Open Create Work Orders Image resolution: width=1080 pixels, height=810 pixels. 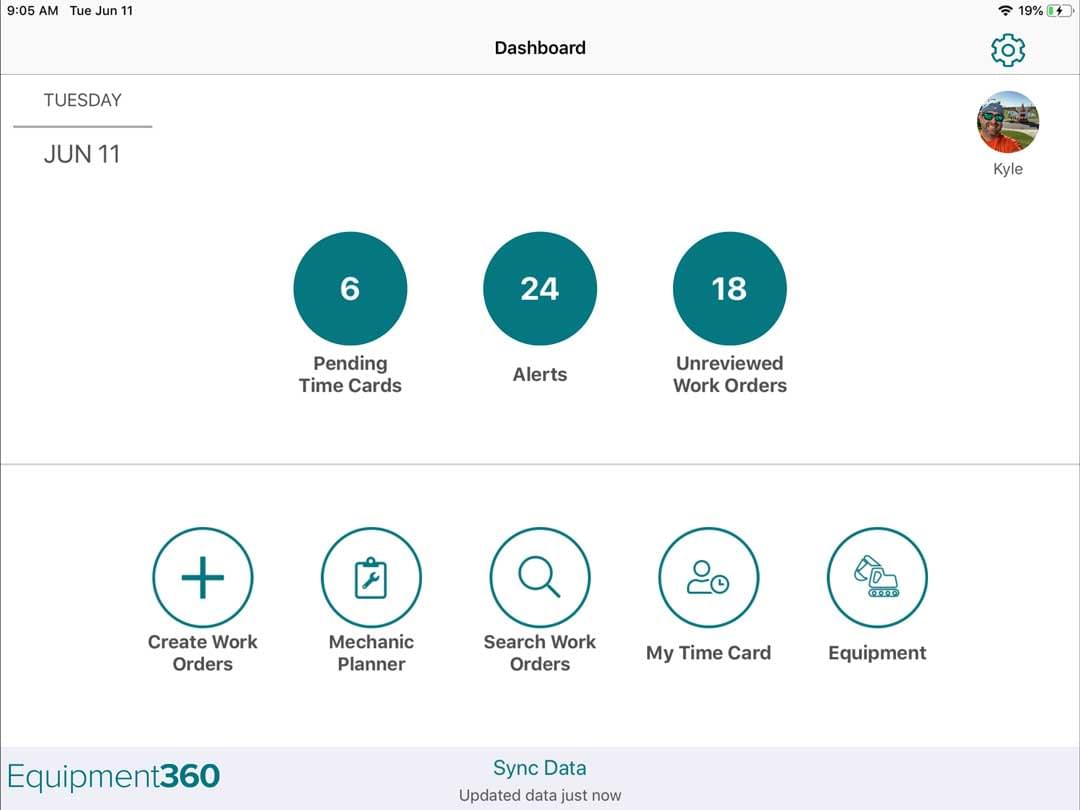pyautogui.click(x=202, y=577)
